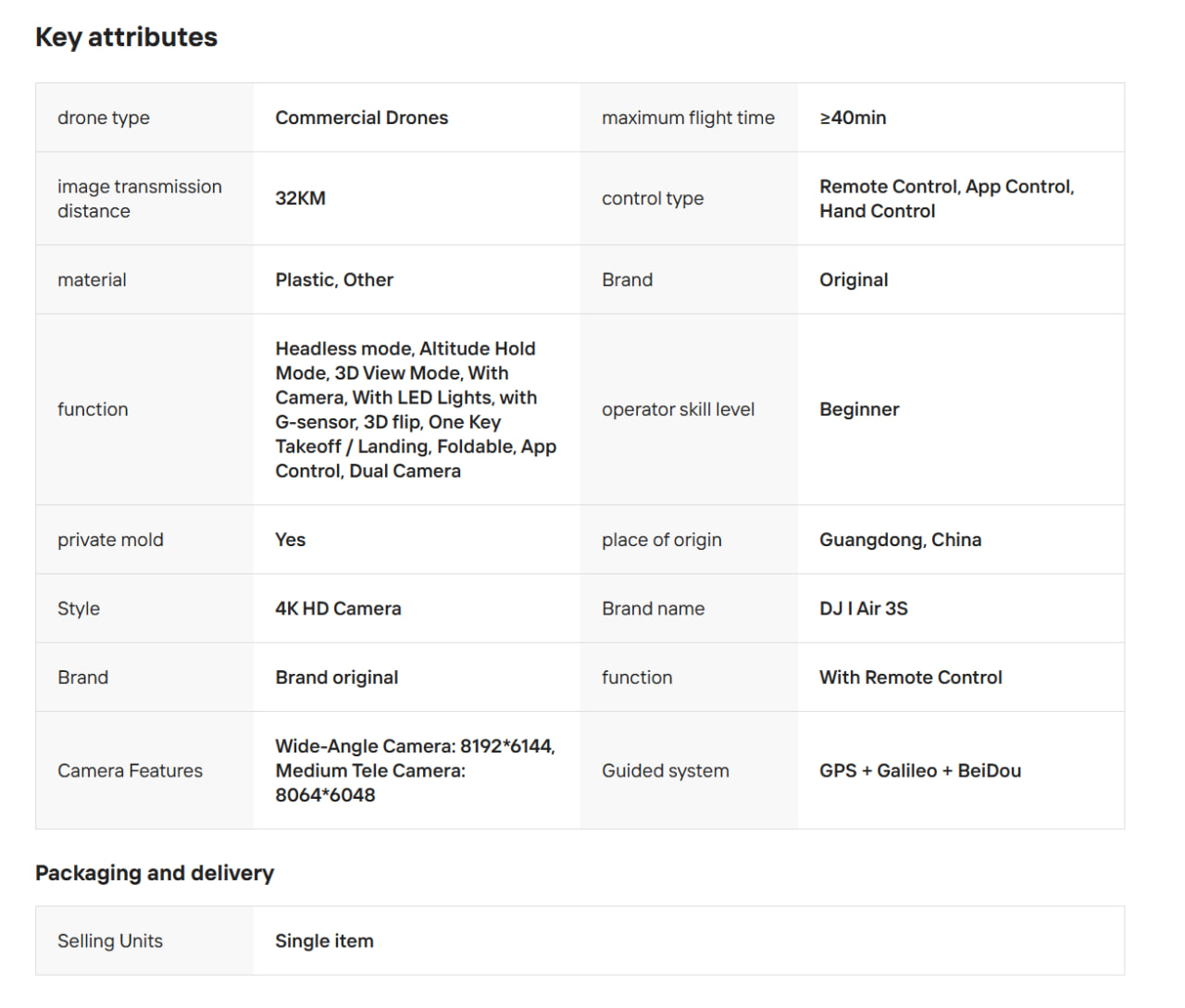Viewport: 1185px width, 1008px height.
Task: Click the Guangdong, China origin value
Action: coord(900,540)
